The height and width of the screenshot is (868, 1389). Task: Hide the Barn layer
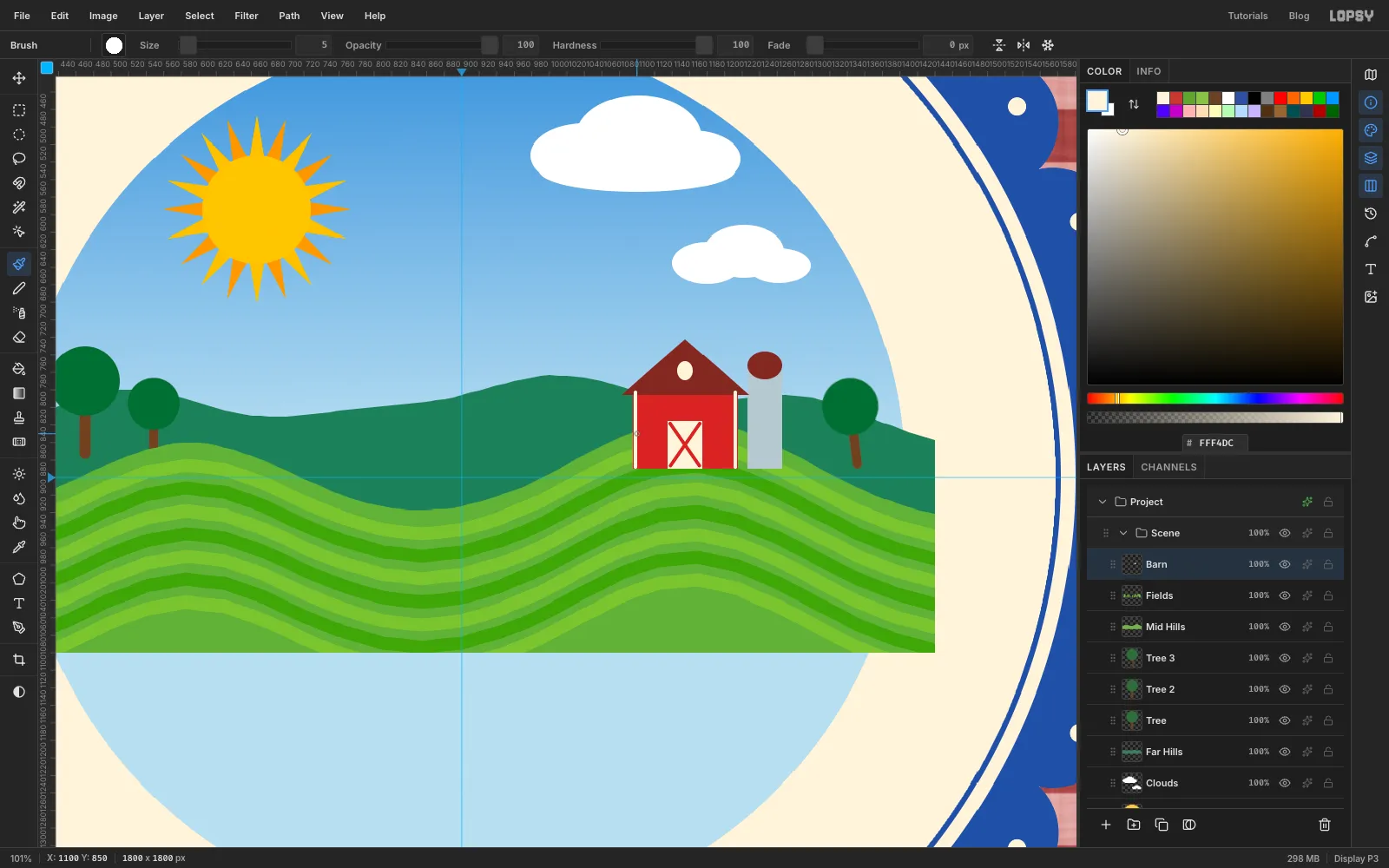1285,564
